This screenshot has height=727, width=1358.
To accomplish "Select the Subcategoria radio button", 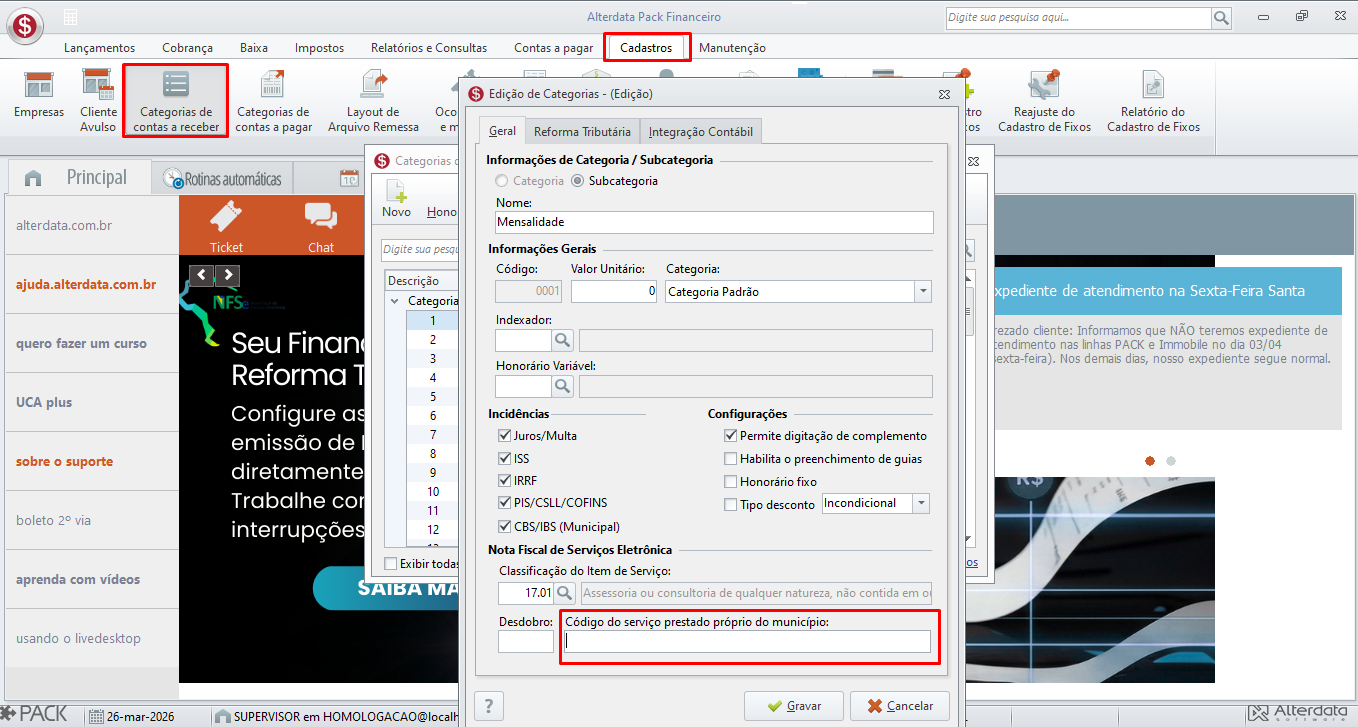I will [577, 181].
